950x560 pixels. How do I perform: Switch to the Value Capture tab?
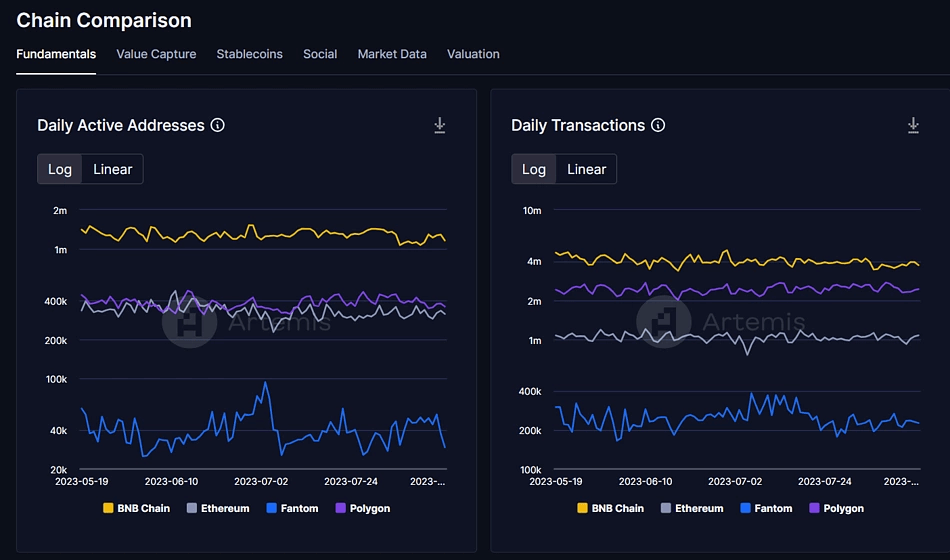tap(156, 54)
